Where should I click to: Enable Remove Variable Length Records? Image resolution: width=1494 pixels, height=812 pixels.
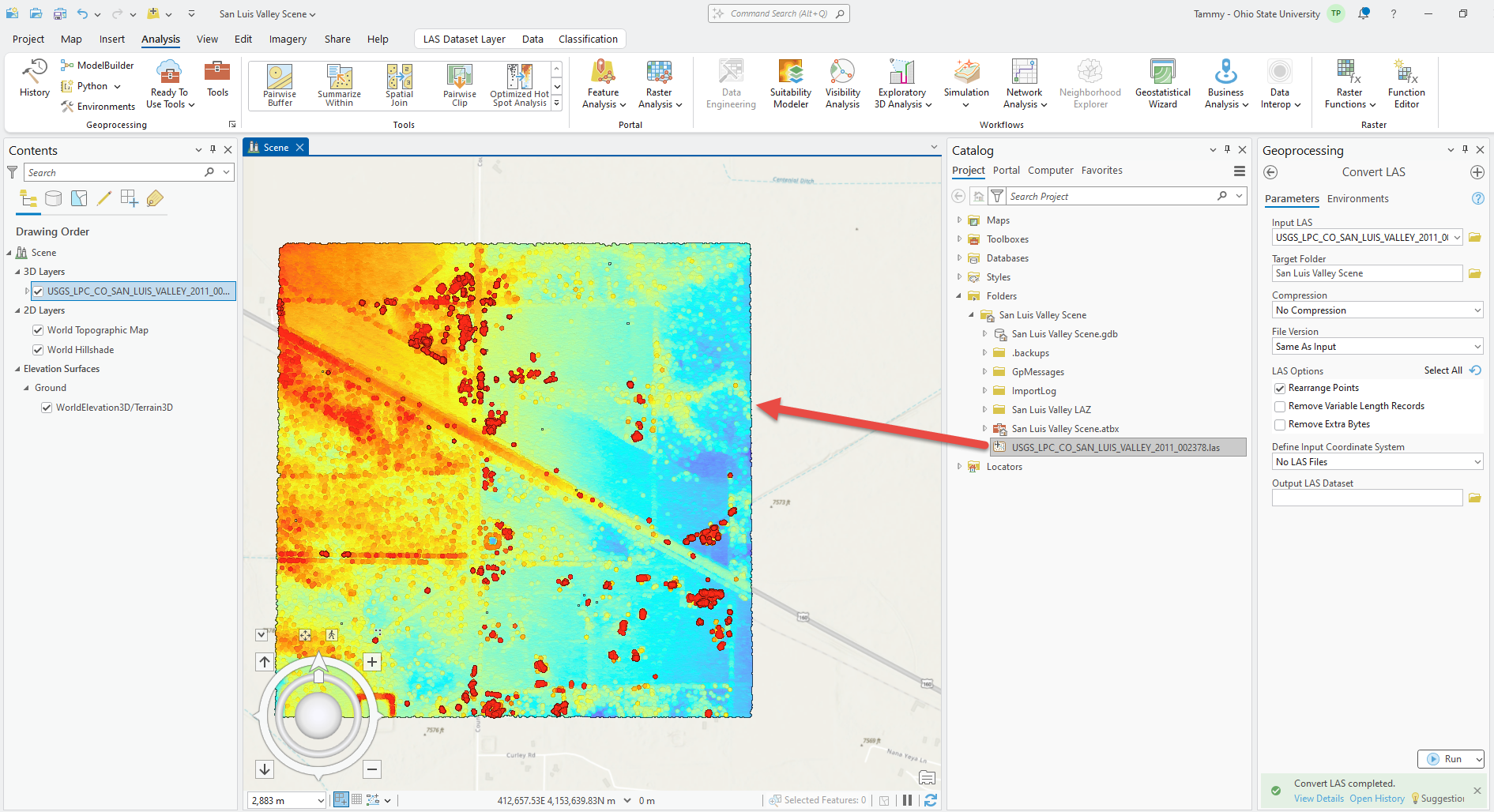(x=1280, y=407)
